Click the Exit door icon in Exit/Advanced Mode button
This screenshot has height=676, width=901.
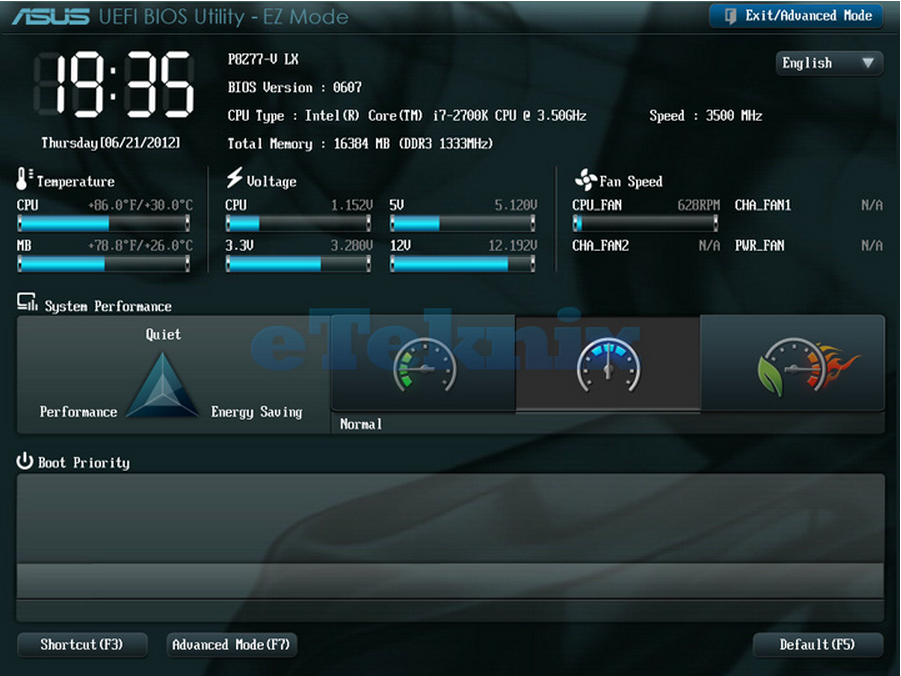point(730,16)
